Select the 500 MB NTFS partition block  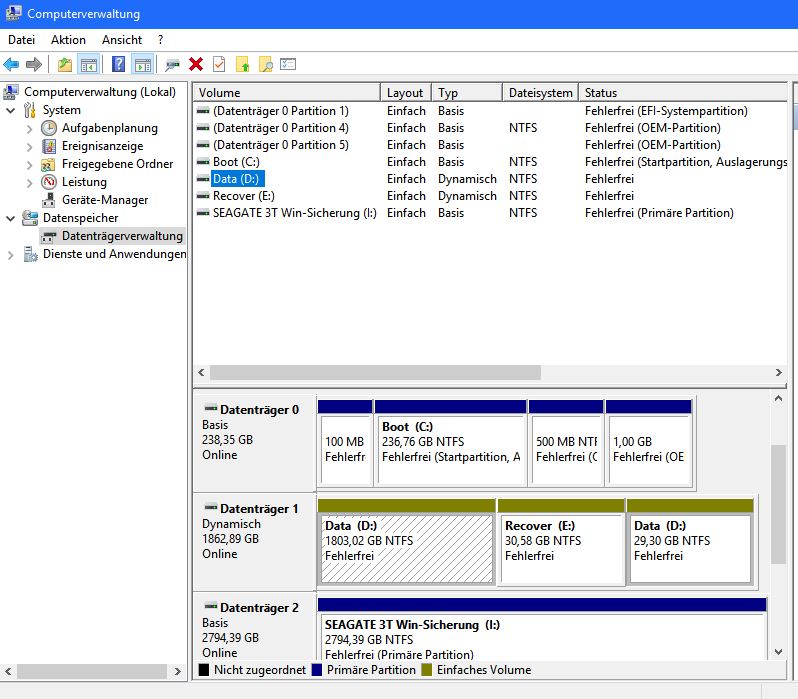click(566, 443)
